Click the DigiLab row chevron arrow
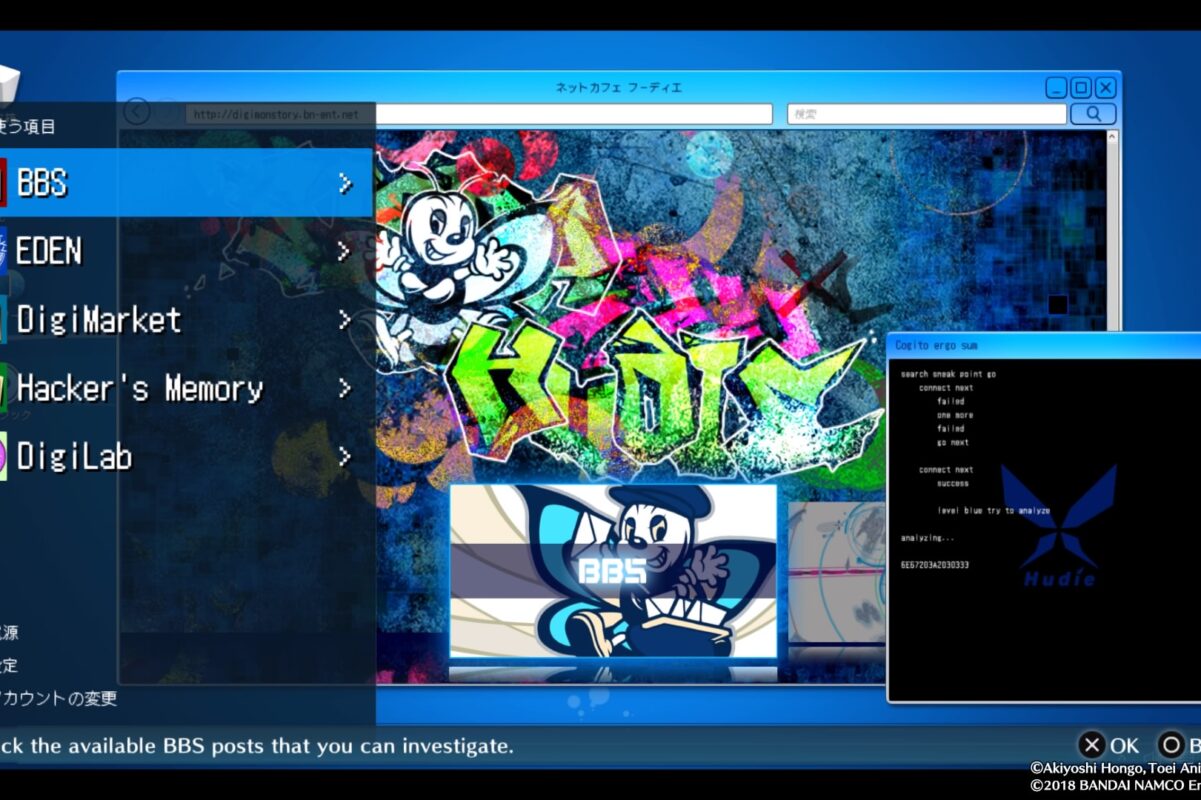Image resolution: width=1201 pixels, height=800 pixels. pos(345,457)
